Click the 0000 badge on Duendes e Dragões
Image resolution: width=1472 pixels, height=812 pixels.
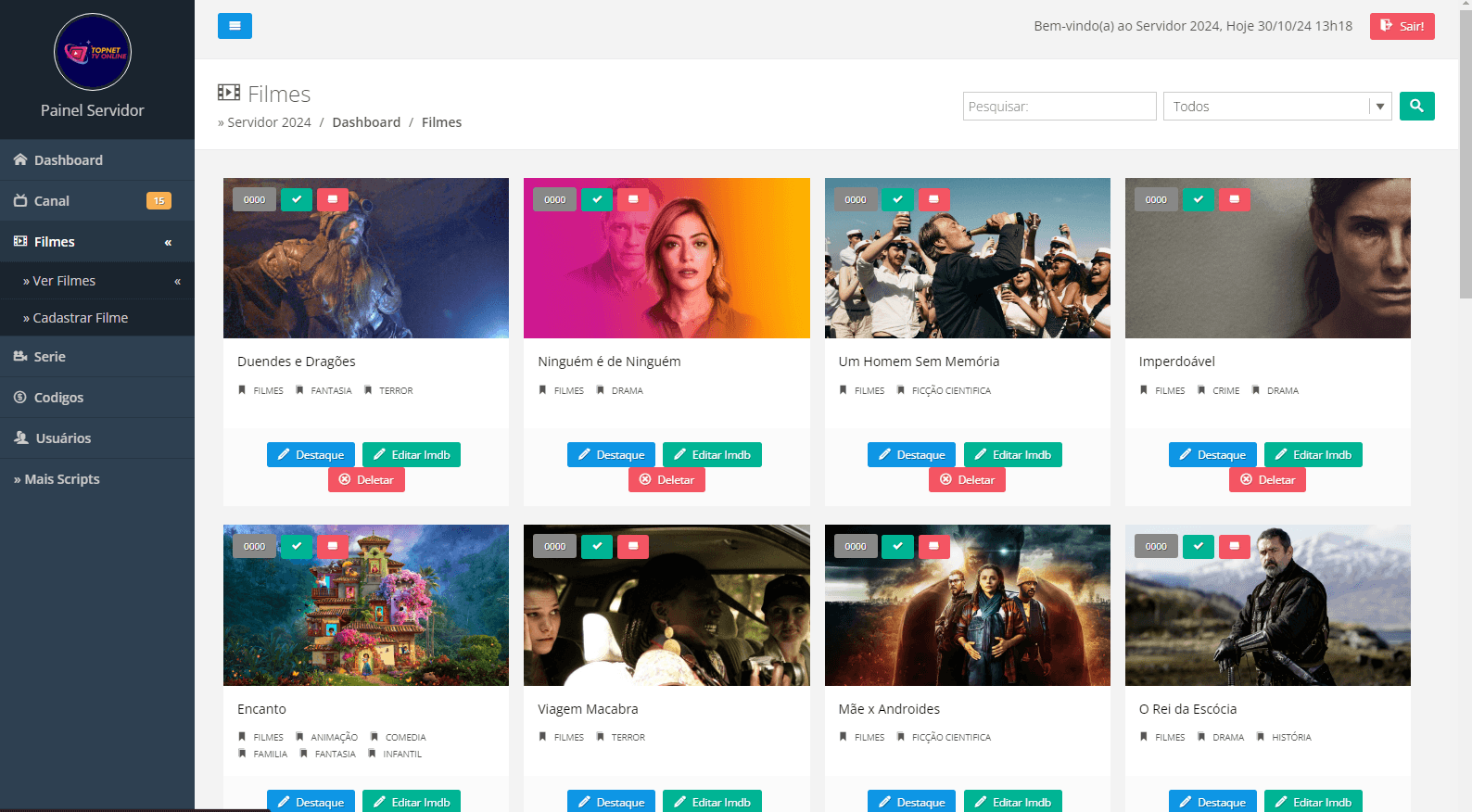pyautogui.click(x=254, y=199)
